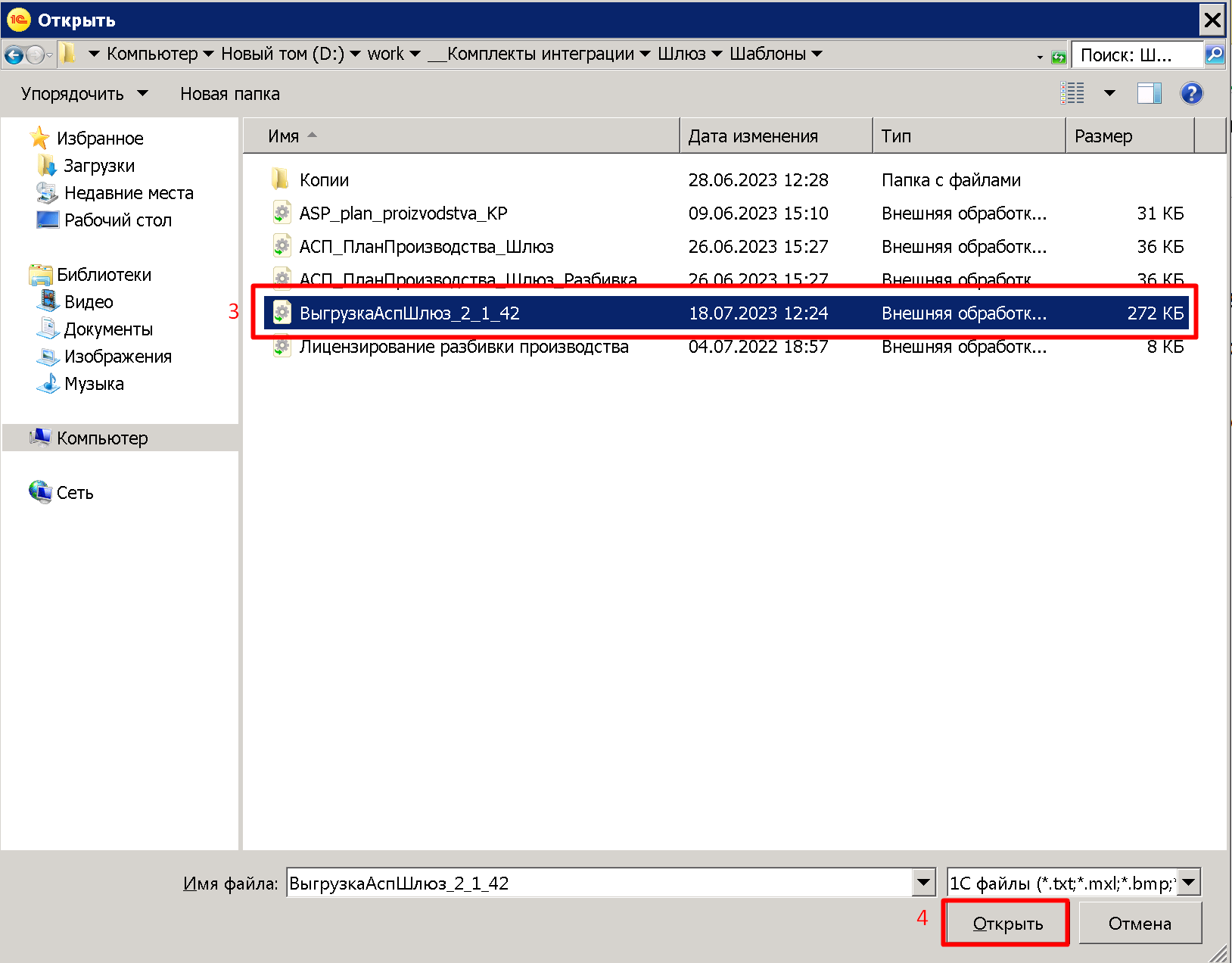Click the change view icon
Screen dimensions: 1232x963
click(x=1072, y=93)
